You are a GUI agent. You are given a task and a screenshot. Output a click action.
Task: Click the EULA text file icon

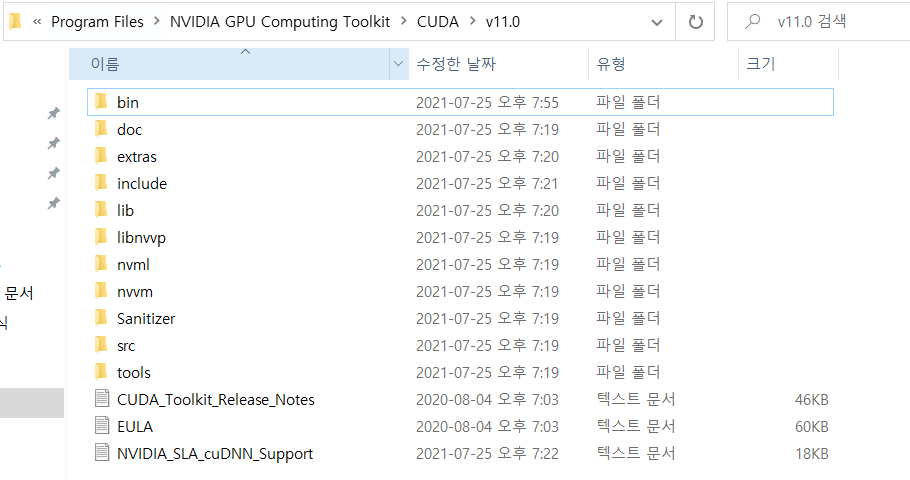point(102,425)
